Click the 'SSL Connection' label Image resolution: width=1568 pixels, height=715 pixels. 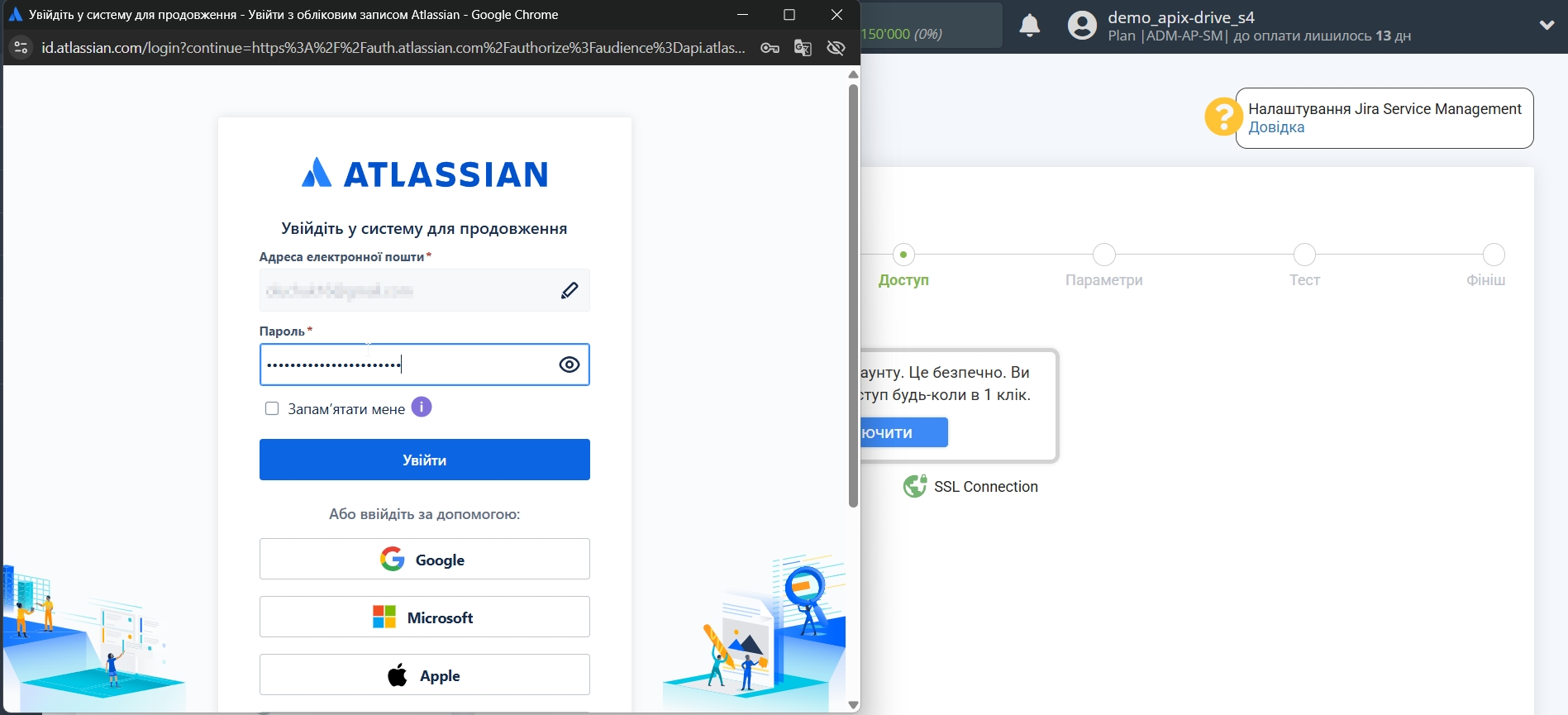pyautogui.click(x=986, y=487)
